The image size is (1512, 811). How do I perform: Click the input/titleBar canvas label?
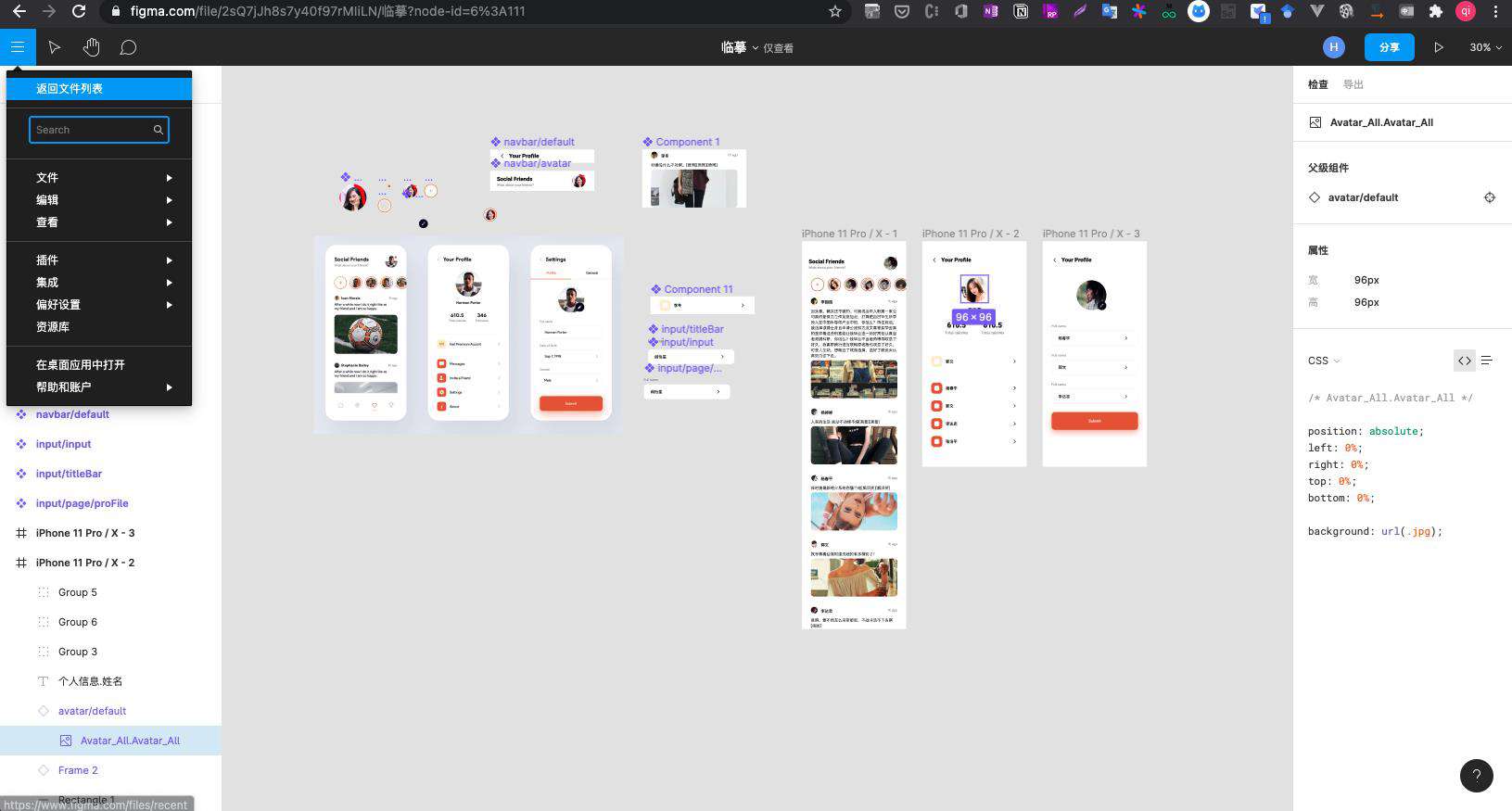(692, 329)
